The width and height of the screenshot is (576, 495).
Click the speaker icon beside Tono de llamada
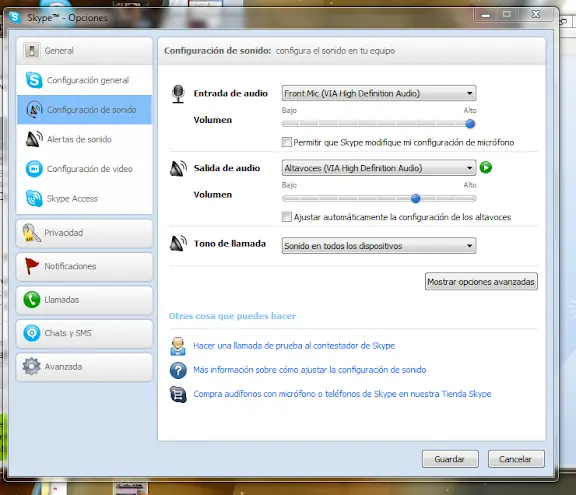[178, 243]
